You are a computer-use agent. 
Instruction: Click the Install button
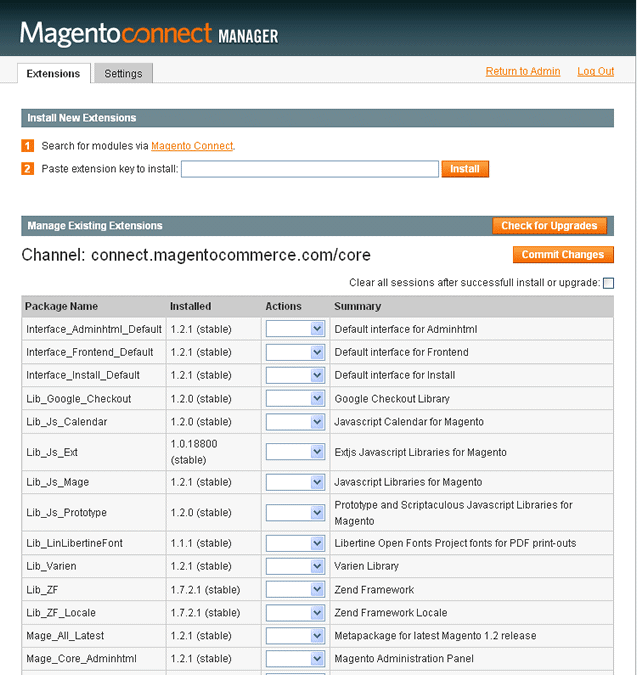(465, 169)
